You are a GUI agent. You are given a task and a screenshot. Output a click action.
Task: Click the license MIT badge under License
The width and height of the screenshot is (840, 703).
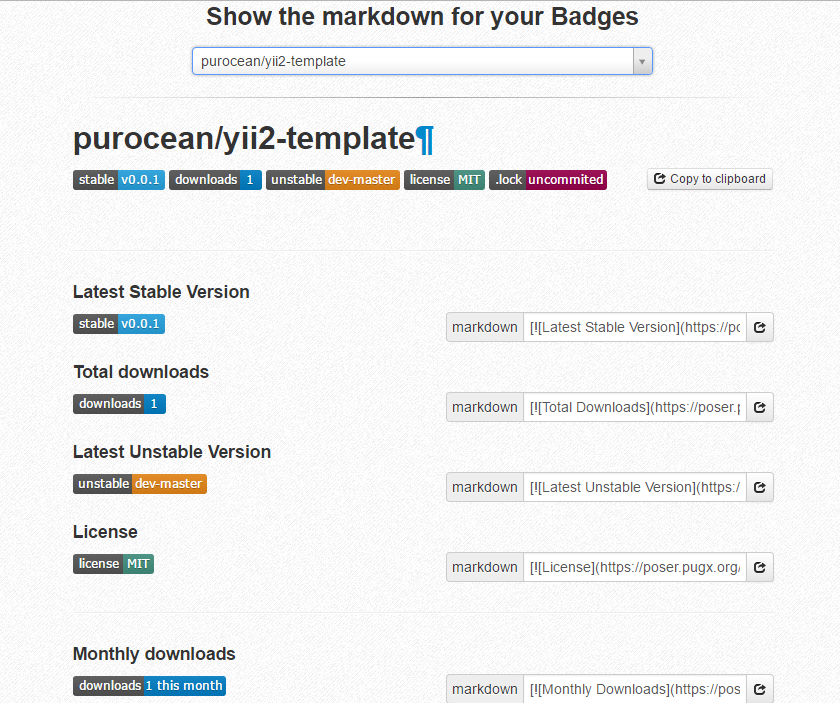pyautogui.click(x=113, y=564)
